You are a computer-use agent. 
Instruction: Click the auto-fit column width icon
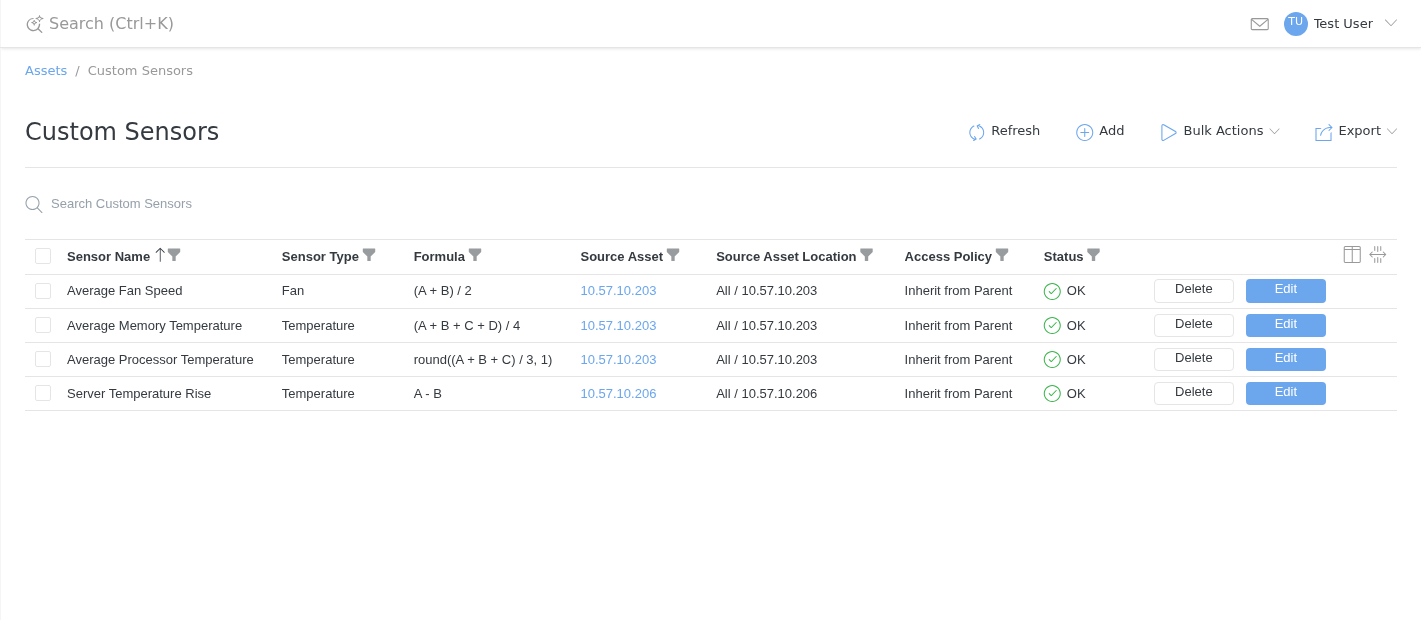click(x=1378, y=254)
